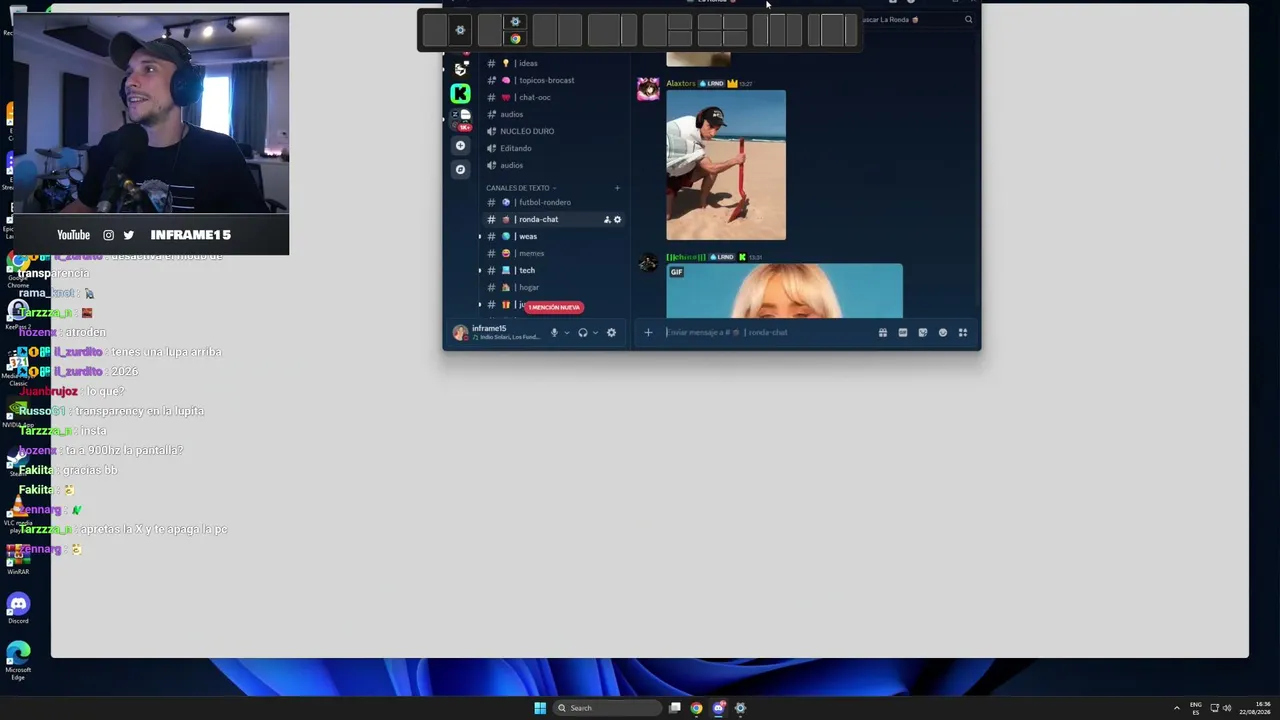Click the Buscar La Ronda search box
The image size is (1280, 720).
(916, 20)
